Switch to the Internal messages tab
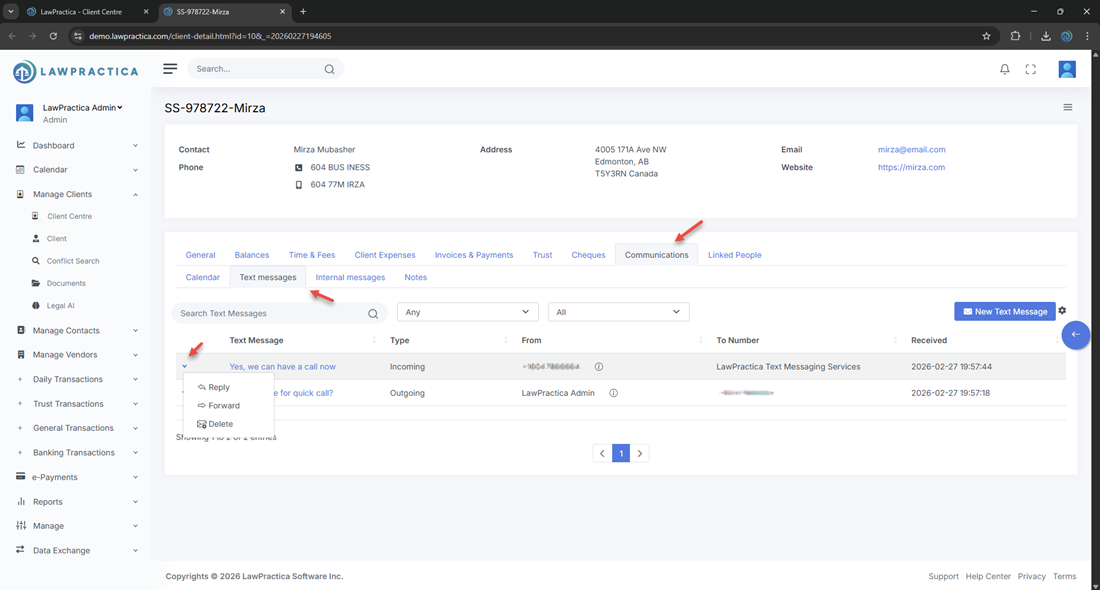 (350, 277)
